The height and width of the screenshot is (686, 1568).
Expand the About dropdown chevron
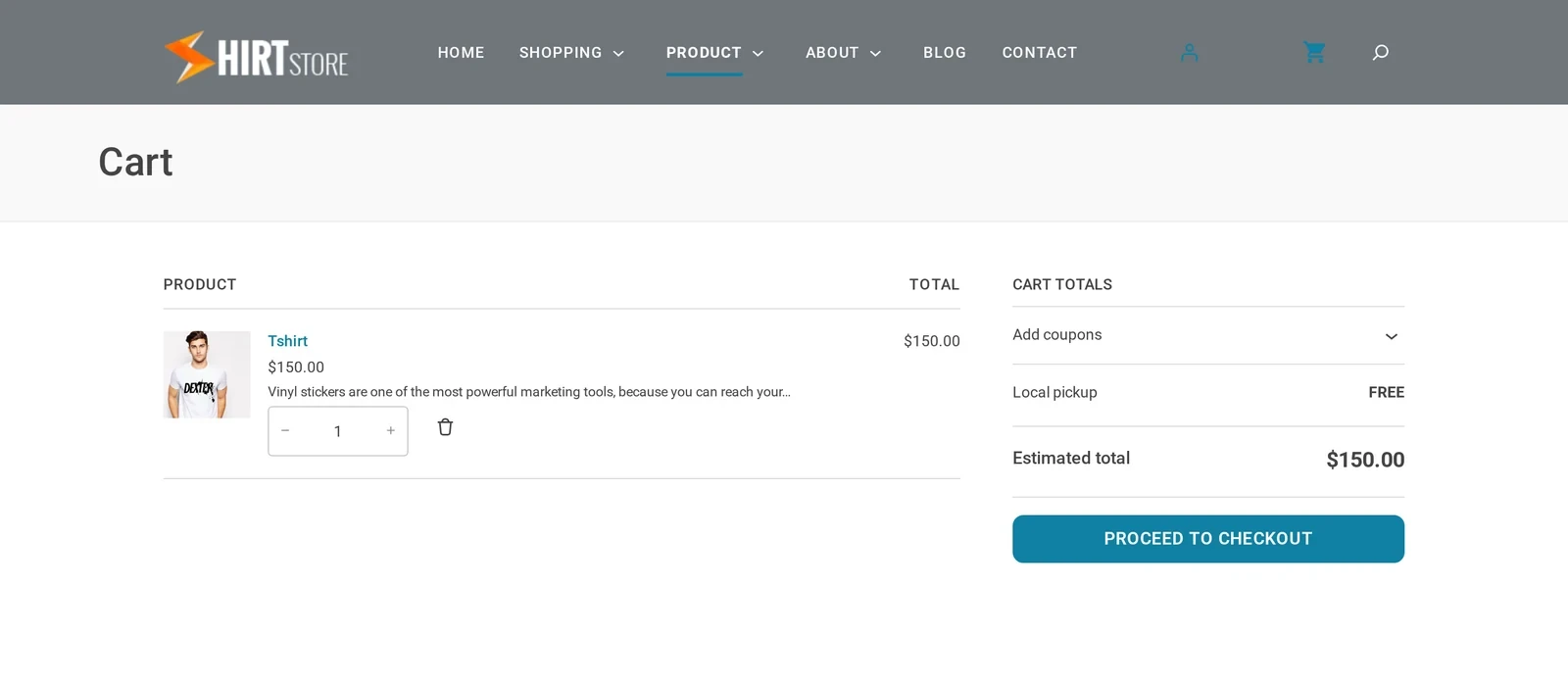[875, 54]
